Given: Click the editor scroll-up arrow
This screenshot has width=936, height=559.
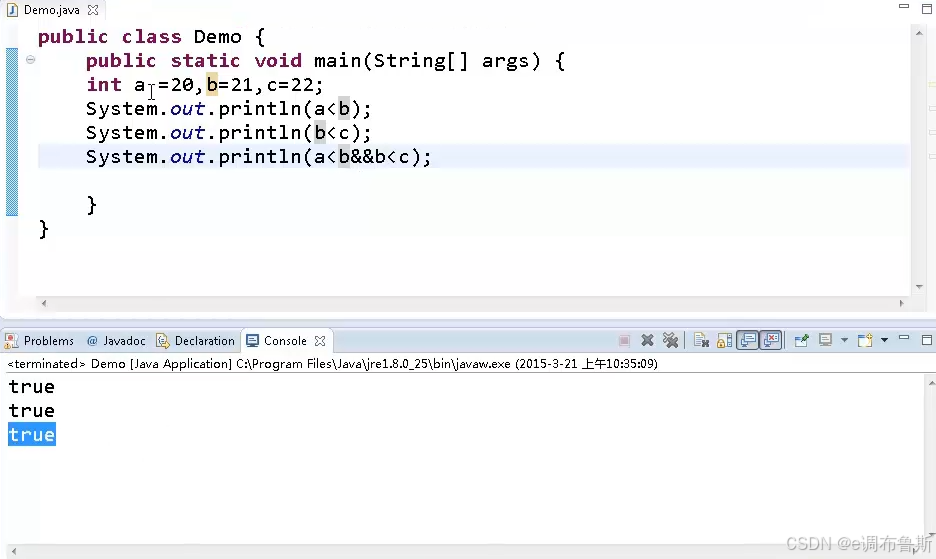Looking at the screenshot, I should pos(919,33).
